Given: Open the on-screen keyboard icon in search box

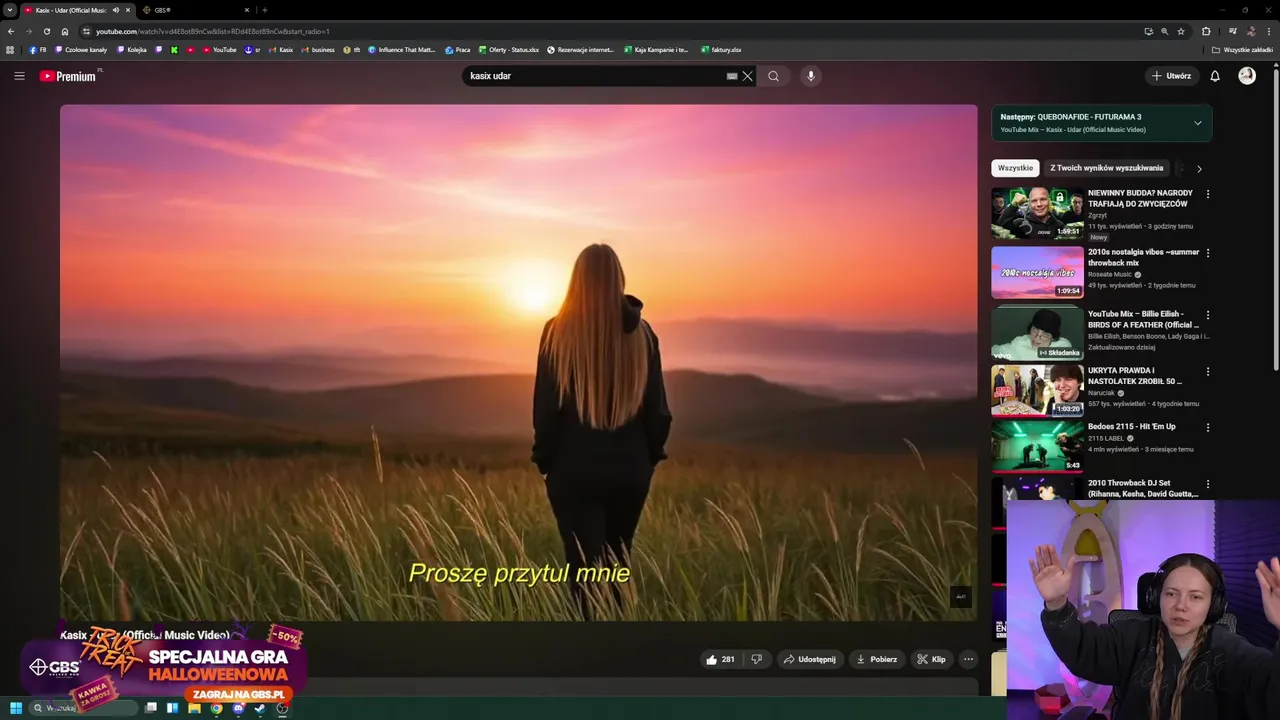Looking at the screenshot, I should point(732,76).
